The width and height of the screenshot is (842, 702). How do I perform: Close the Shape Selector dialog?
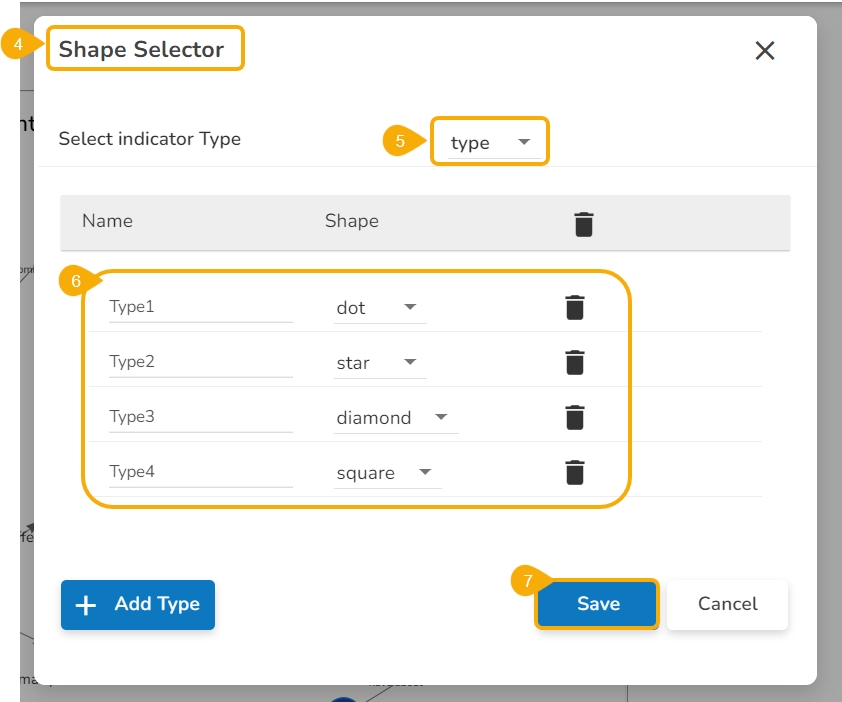[x=765, y=51]
